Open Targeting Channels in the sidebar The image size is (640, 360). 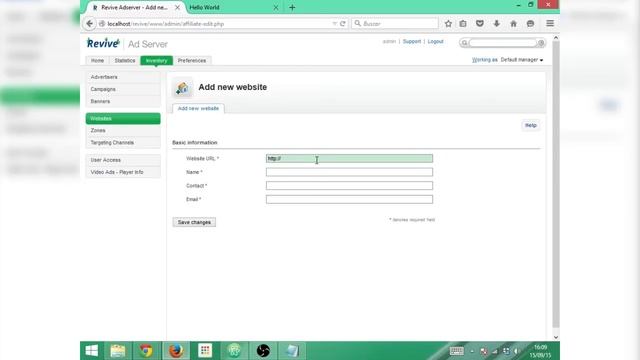[123, 142]
